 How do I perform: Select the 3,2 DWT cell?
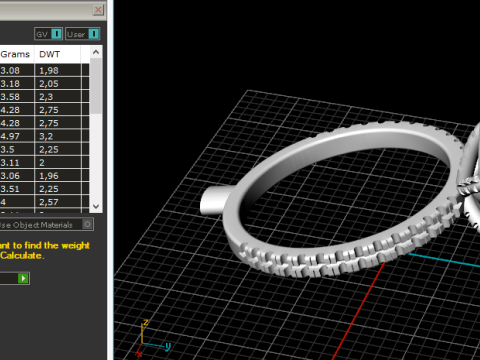(58, 136)
